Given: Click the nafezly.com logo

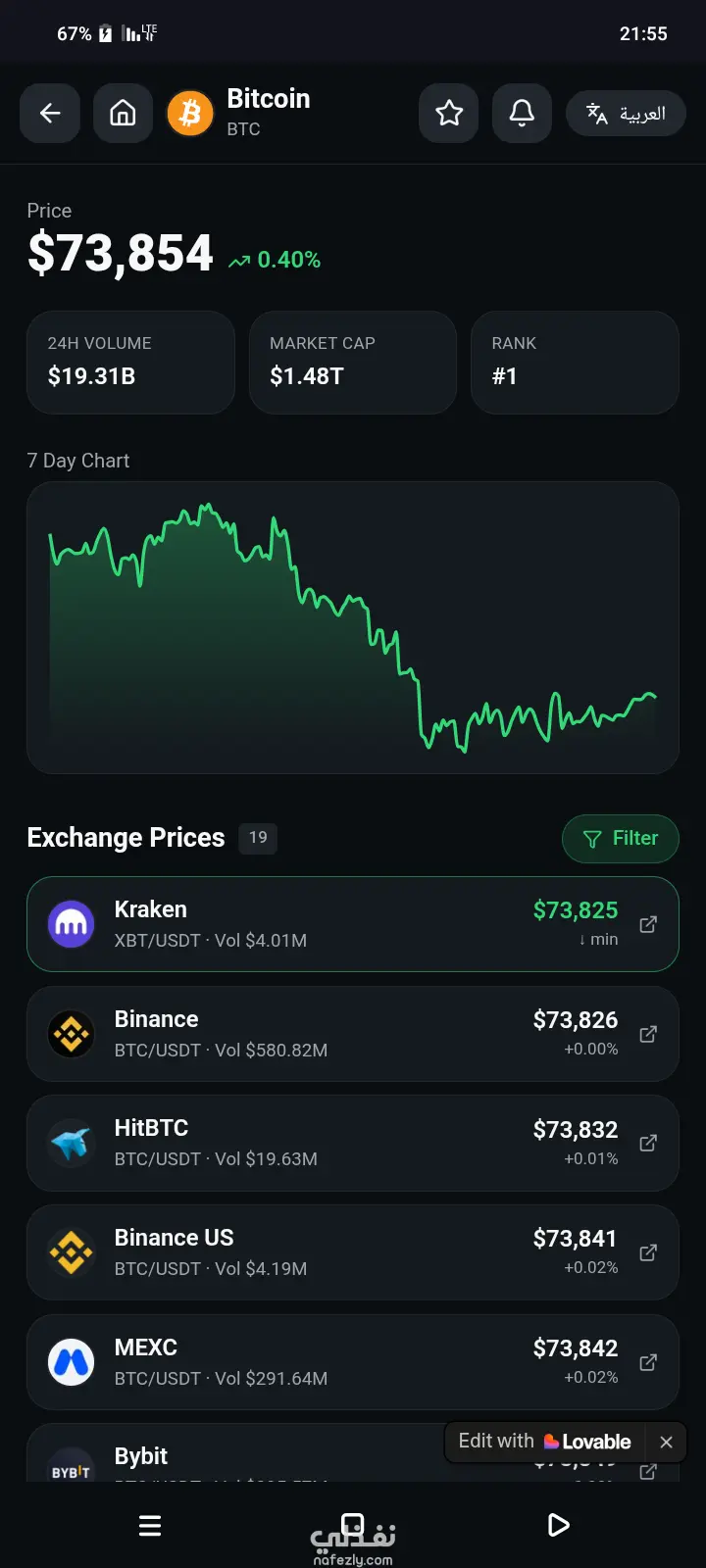Looking at the screenshot, I should pyautogui.click(x=353, y=1540).
